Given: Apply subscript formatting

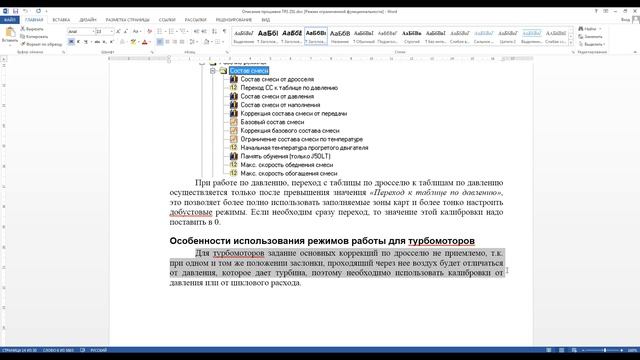Looking at the screenshot, I should (x=104, y=42).
